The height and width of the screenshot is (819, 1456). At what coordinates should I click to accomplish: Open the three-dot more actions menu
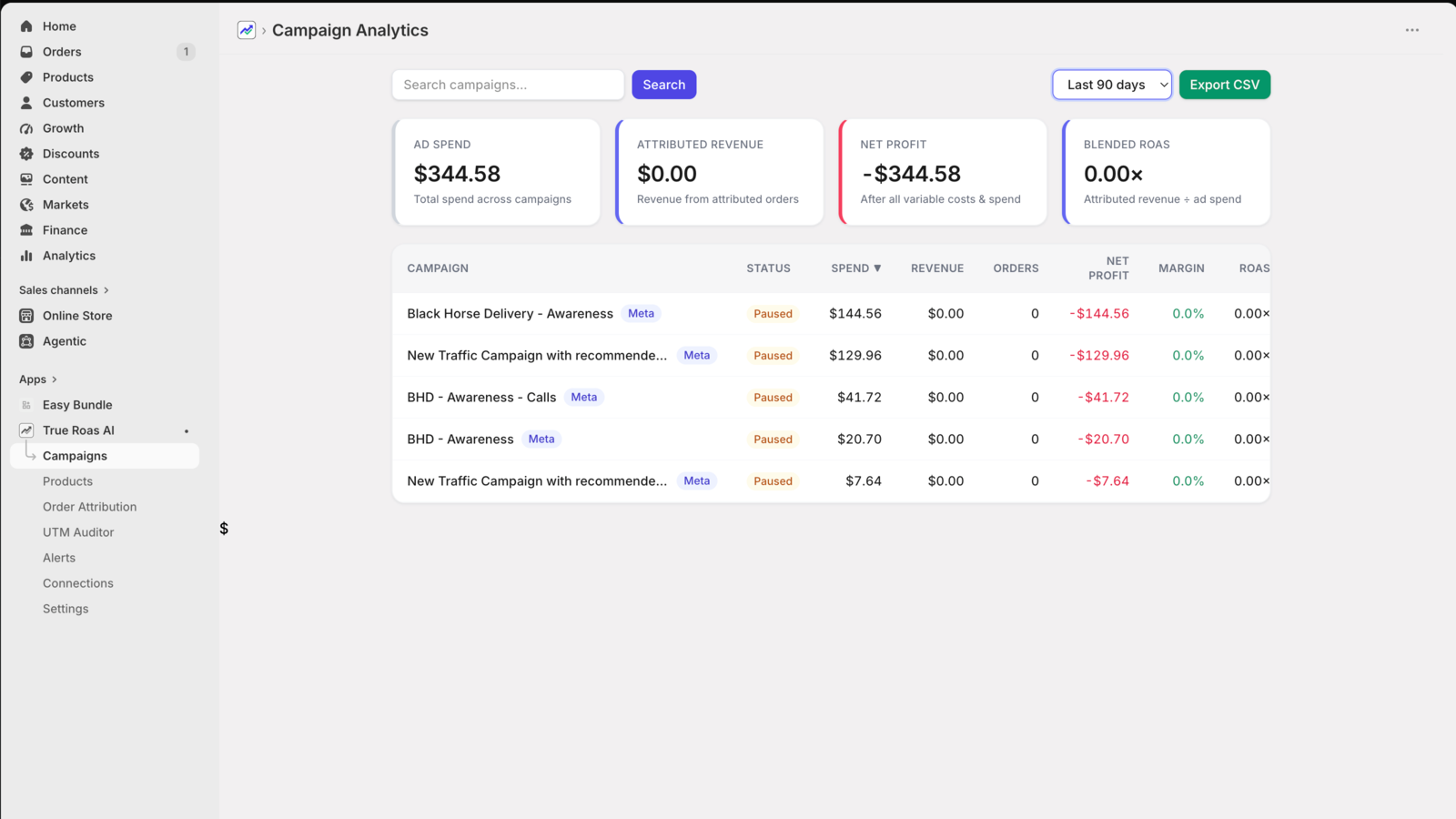(x=1411, y=30)
